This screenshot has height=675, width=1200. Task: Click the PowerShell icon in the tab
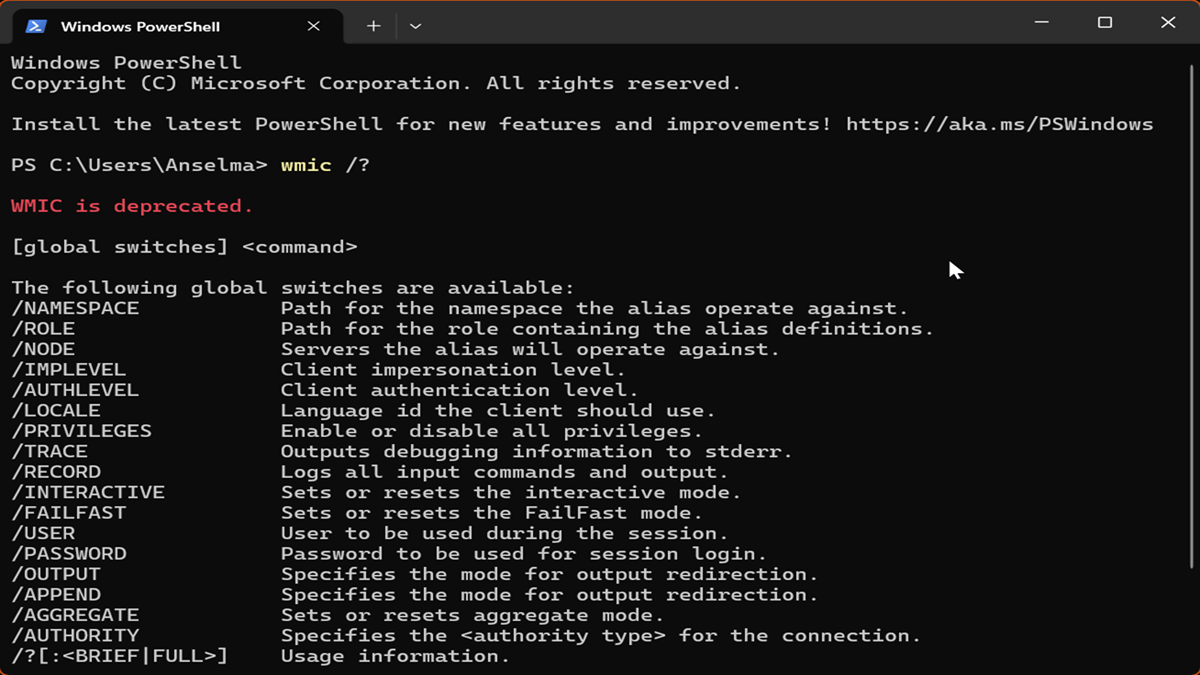[36, 26]
